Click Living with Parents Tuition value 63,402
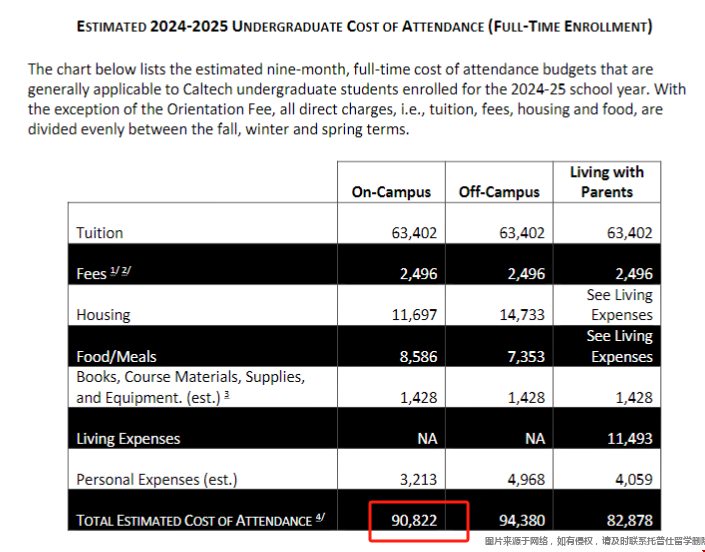The image size is (705, 552). coord(629,233)
